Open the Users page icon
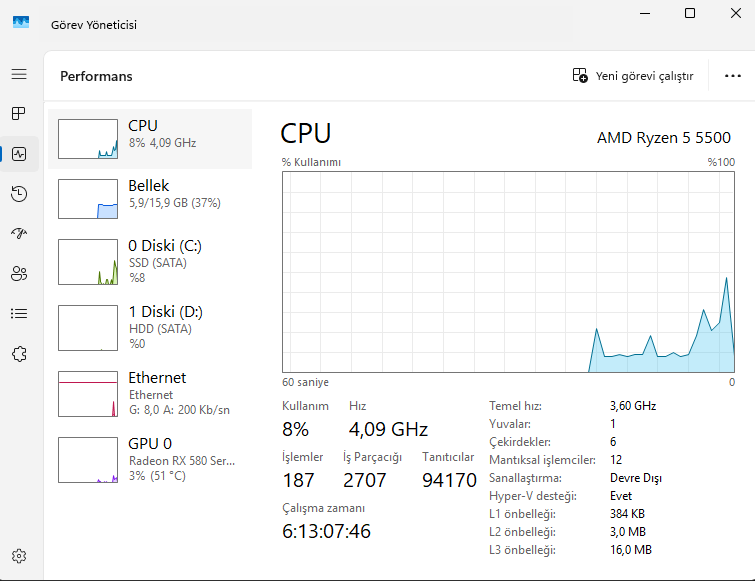 (19, 273)
